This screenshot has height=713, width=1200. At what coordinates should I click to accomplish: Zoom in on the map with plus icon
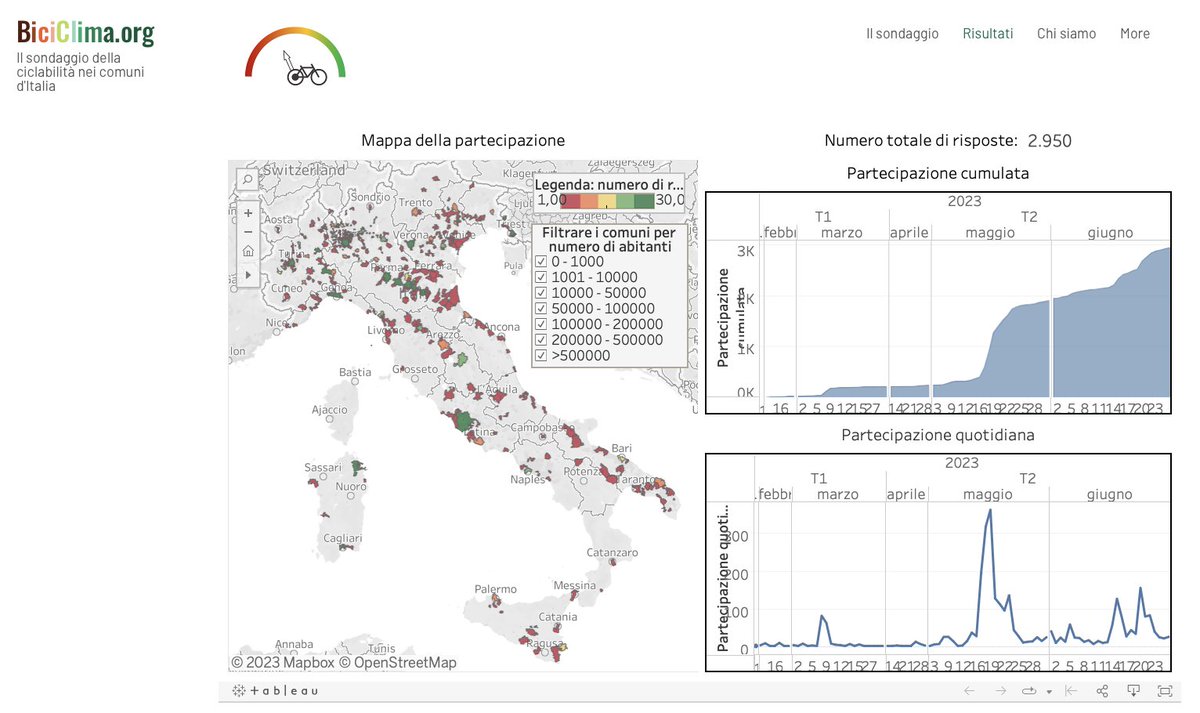247,213
